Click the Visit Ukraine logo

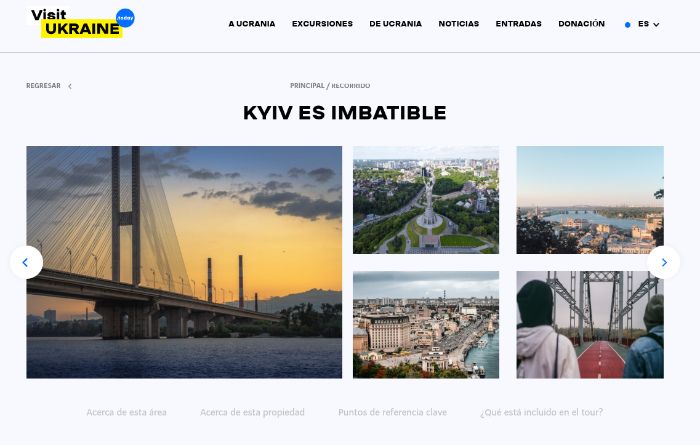[x=81, y=23]
